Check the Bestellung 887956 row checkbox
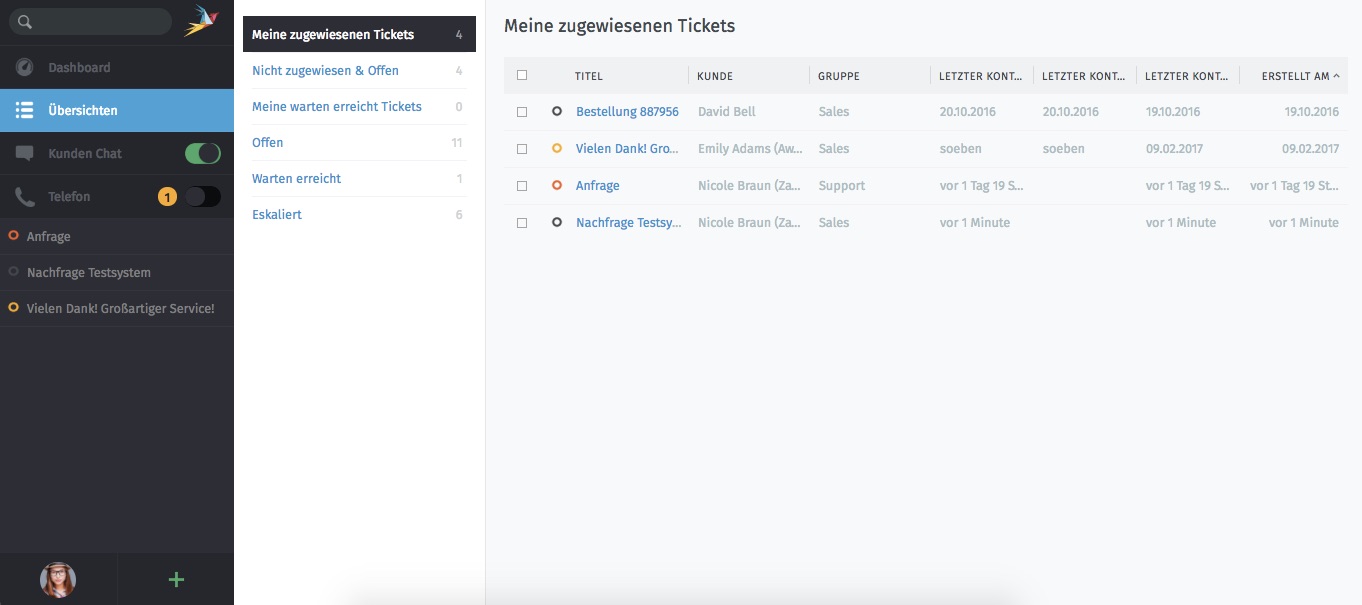 (522, 112)
